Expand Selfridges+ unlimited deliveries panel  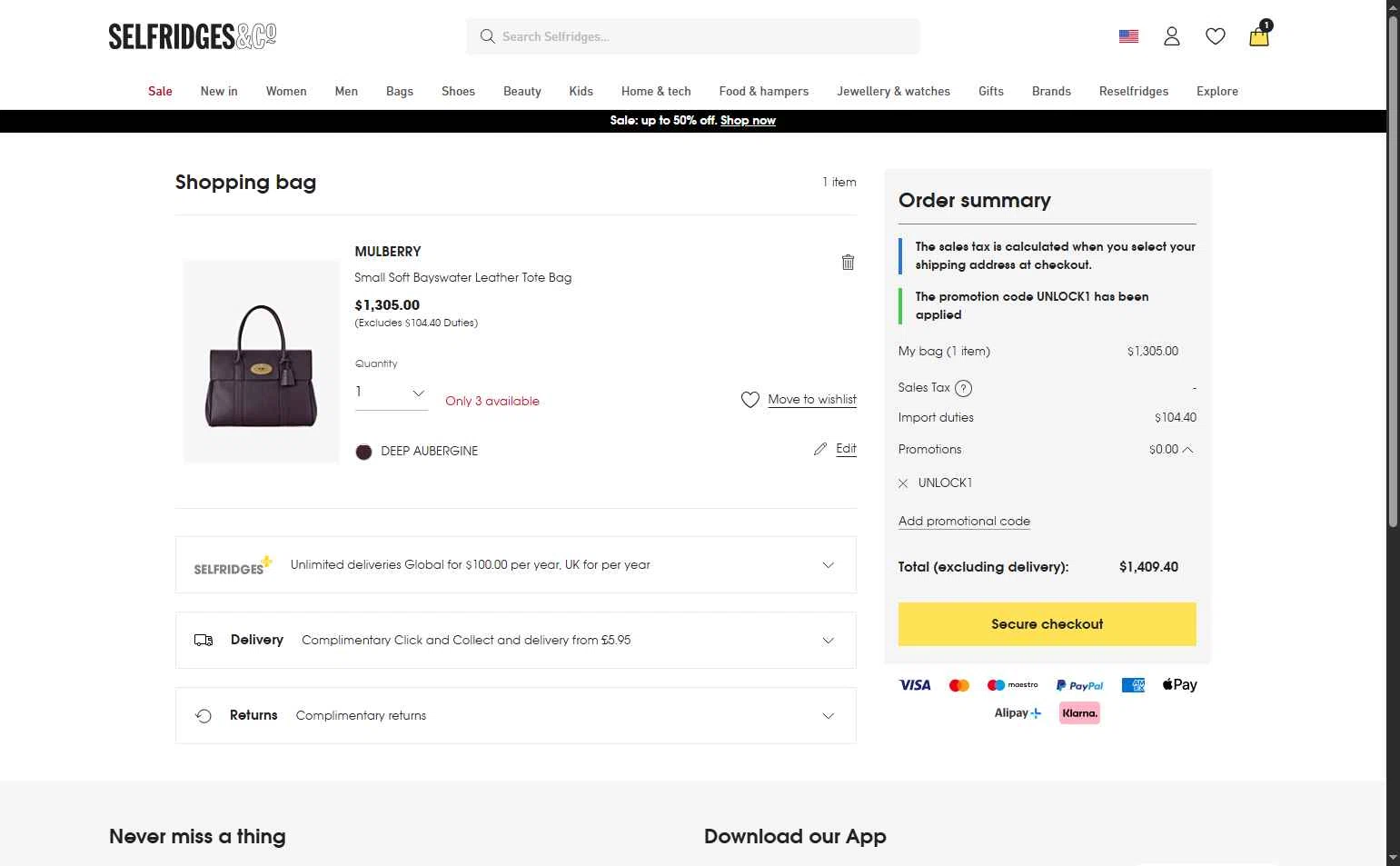pos(516,565)
